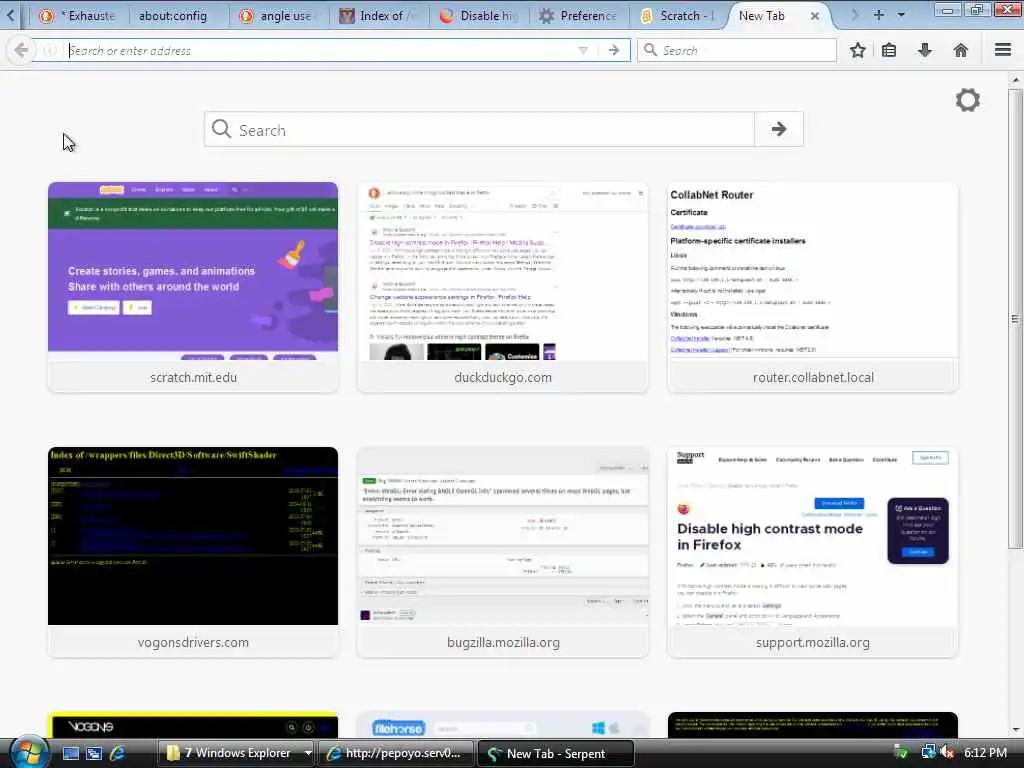
Task: Open the support.mozilla.org tile
Action: click(813, 552)
